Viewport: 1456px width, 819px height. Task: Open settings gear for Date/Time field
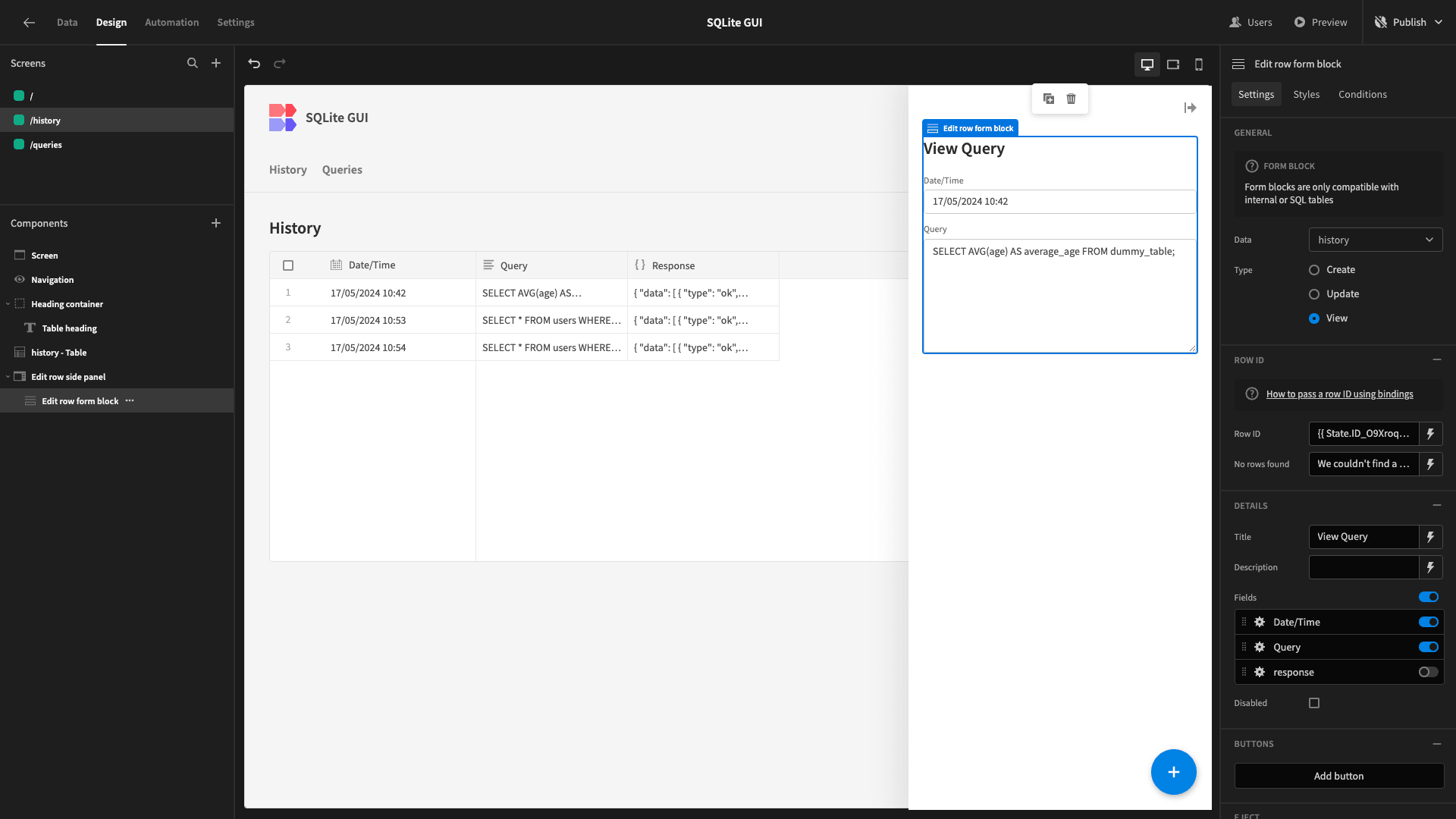(1260, 622)
